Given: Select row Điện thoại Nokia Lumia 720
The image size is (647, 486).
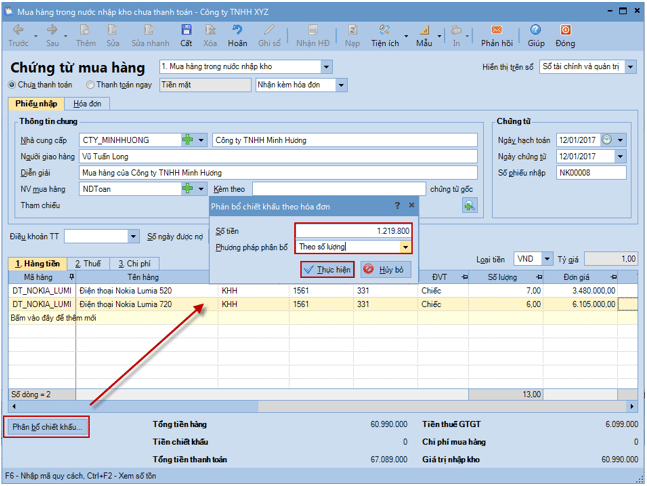Looking at the screenshot, I should coord(323,304).
